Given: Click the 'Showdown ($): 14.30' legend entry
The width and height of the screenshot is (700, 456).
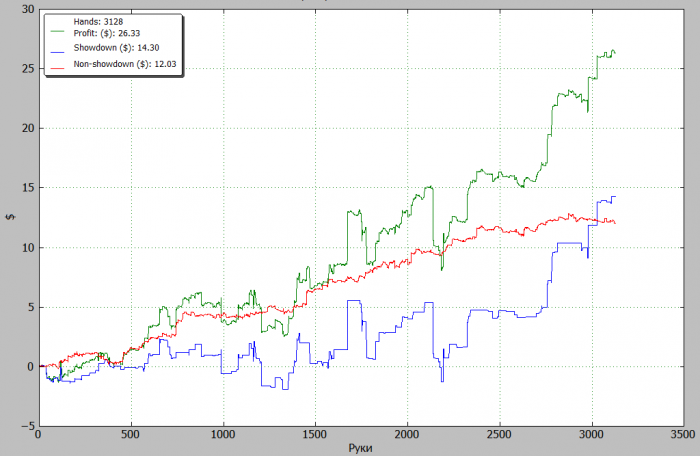Looking at the screenshot, I should tap(117, 48).
